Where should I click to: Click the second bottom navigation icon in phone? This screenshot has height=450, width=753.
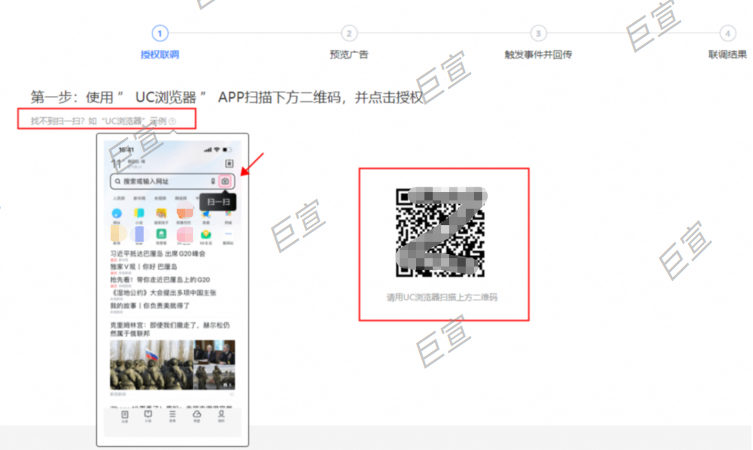(148, 414)
